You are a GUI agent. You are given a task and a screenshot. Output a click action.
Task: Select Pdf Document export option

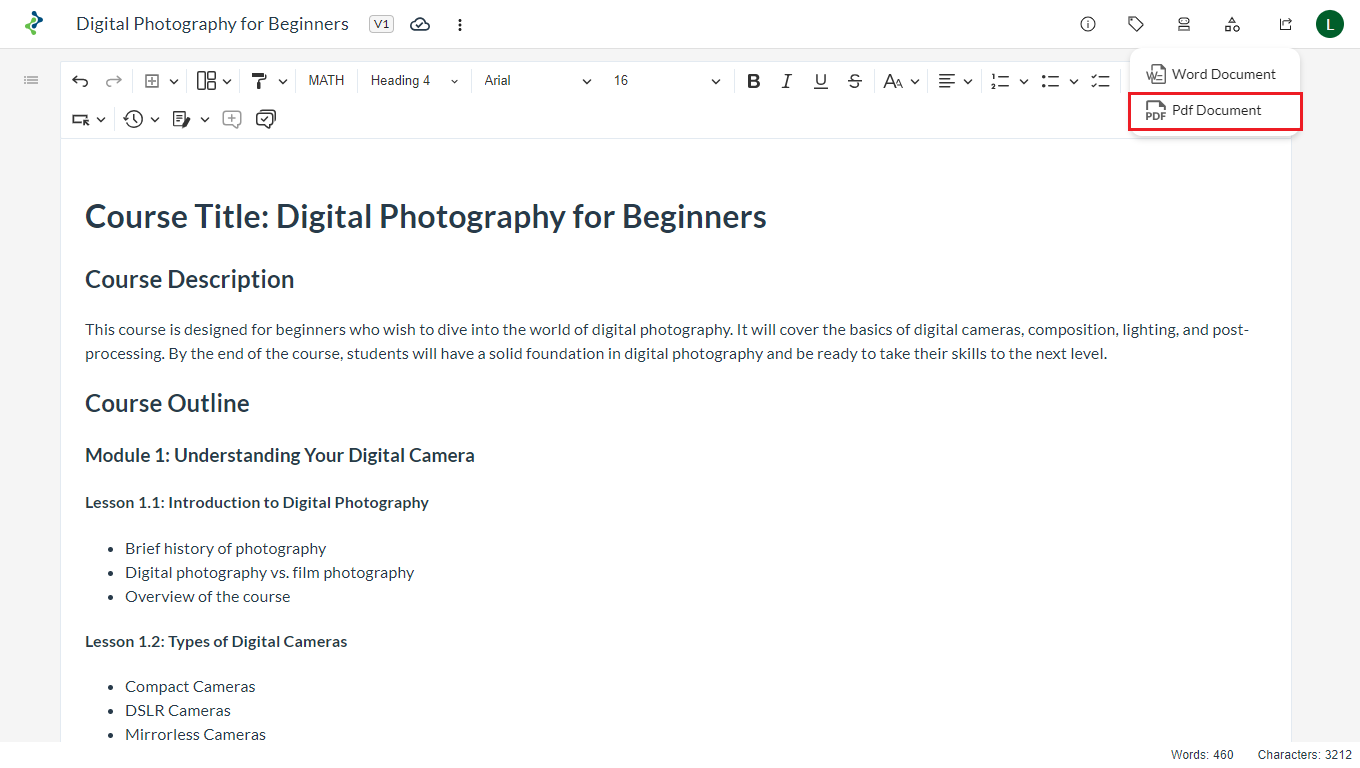pyautogui.click(x=1215, y=110)
